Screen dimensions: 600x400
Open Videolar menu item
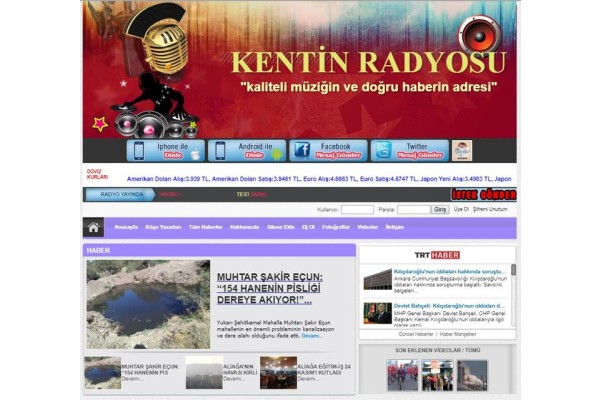tap(368, 227)
